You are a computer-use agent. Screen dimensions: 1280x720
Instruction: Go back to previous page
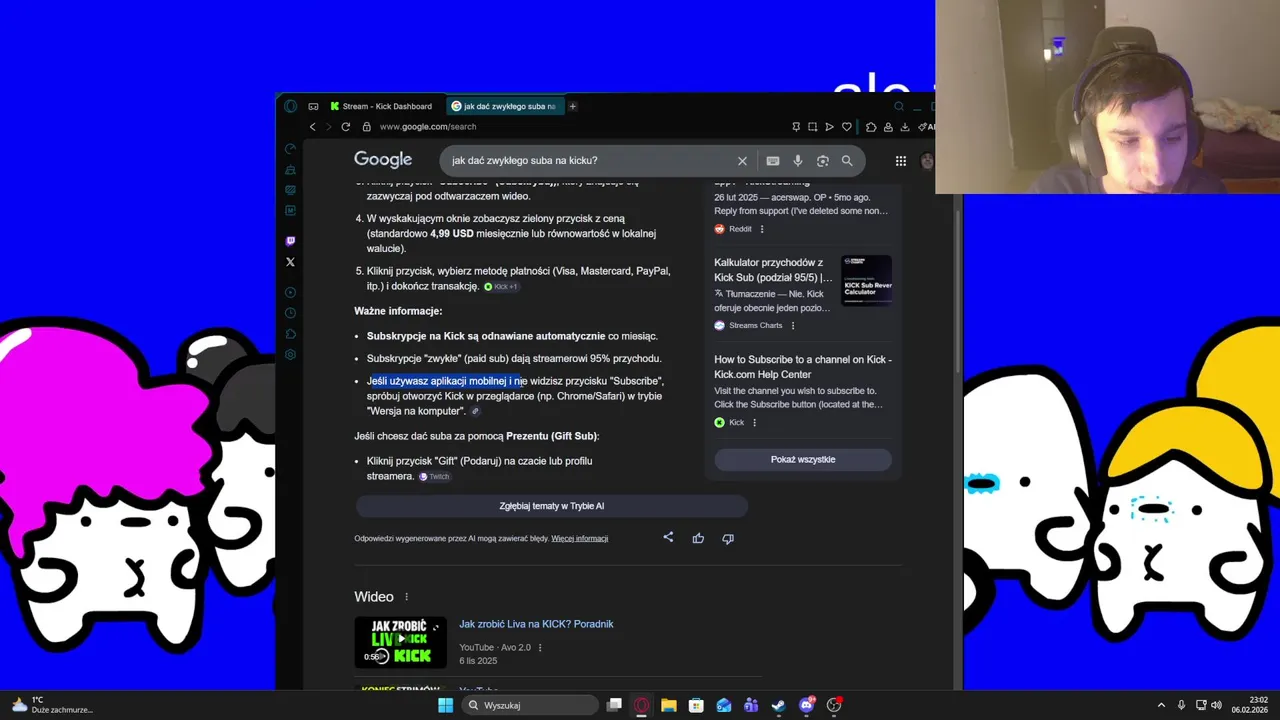pyautogui.click(x=313, y=127)
